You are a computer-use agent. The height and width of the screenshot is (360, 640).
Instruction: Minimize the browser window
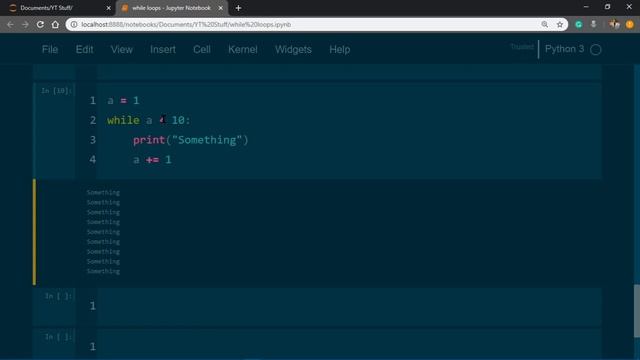(x=586, y=7)
